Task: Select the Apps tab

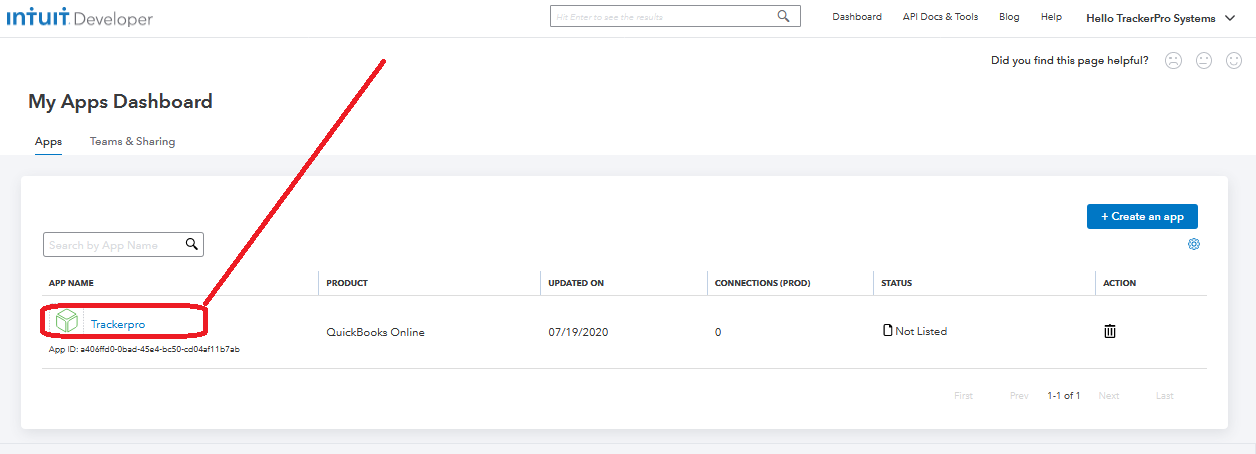Action: point(48,142)
